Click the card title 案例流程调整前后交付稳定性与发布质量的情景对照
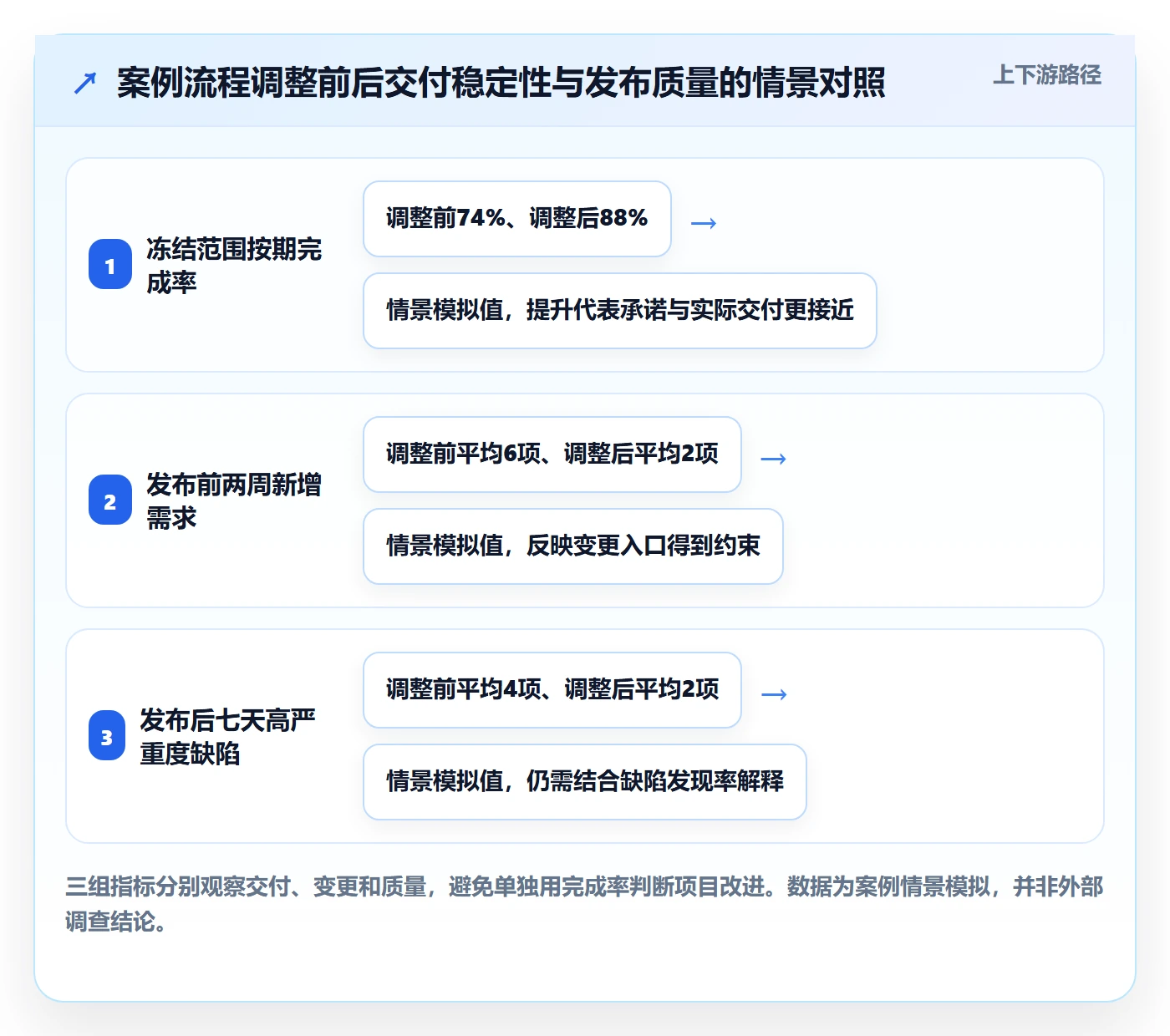The image size is (1170, 1036). (x=501, y=83)
